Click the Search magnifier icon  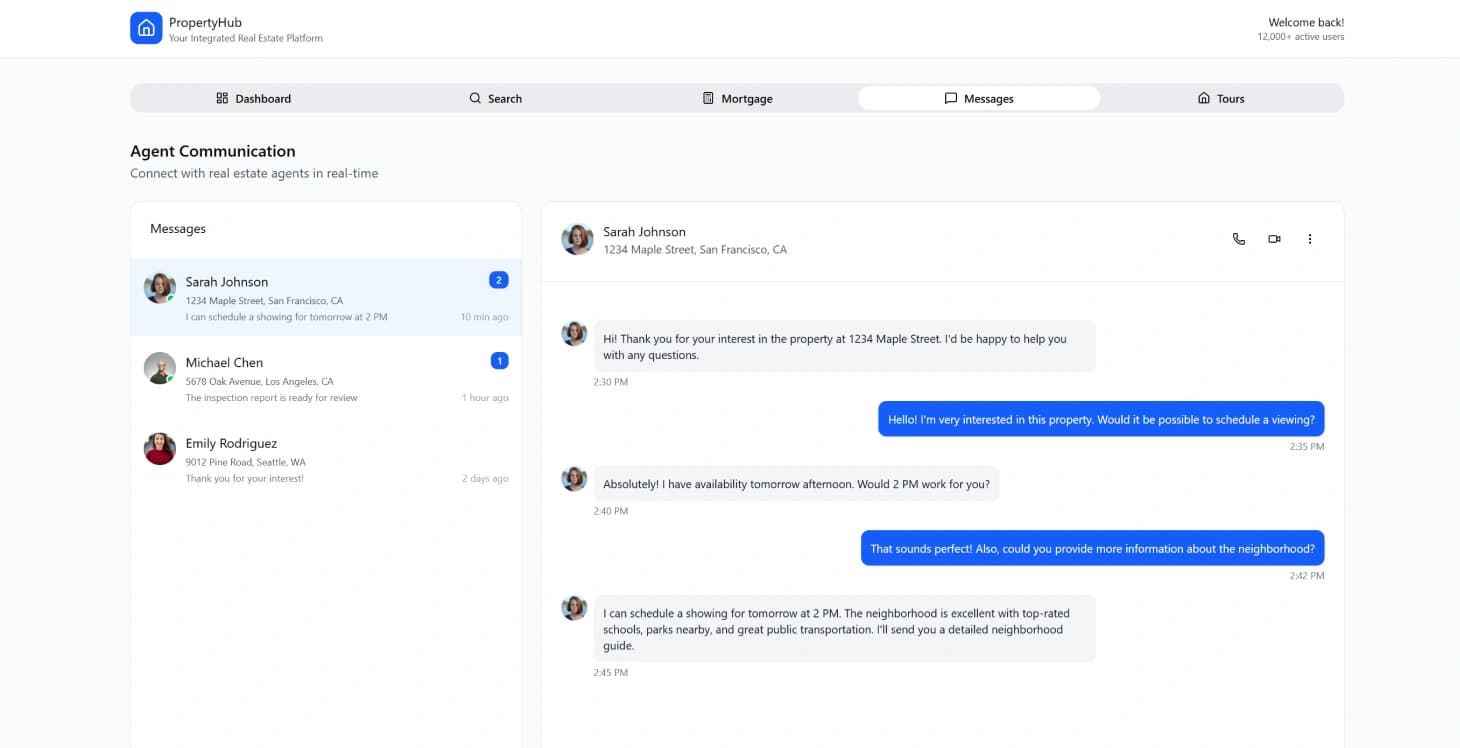[474, 98]
